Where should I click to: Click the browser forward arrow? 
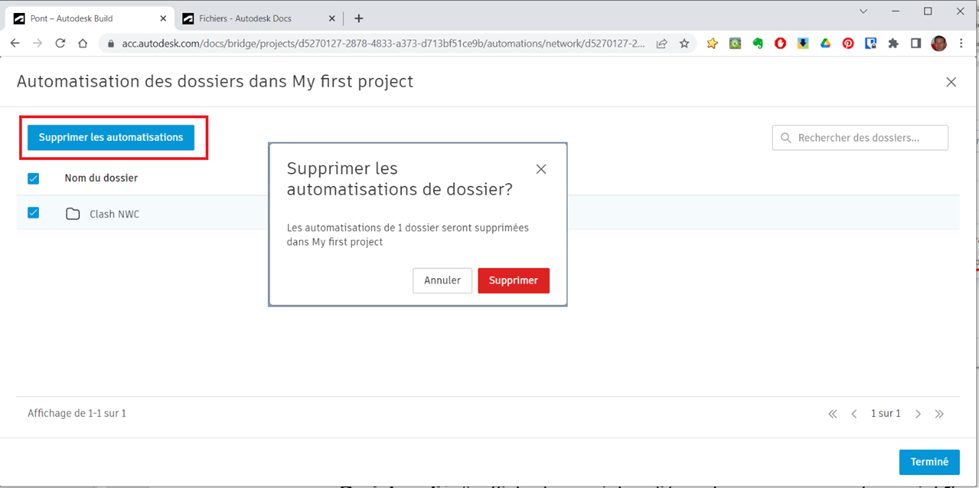click(x=37, y=43)
